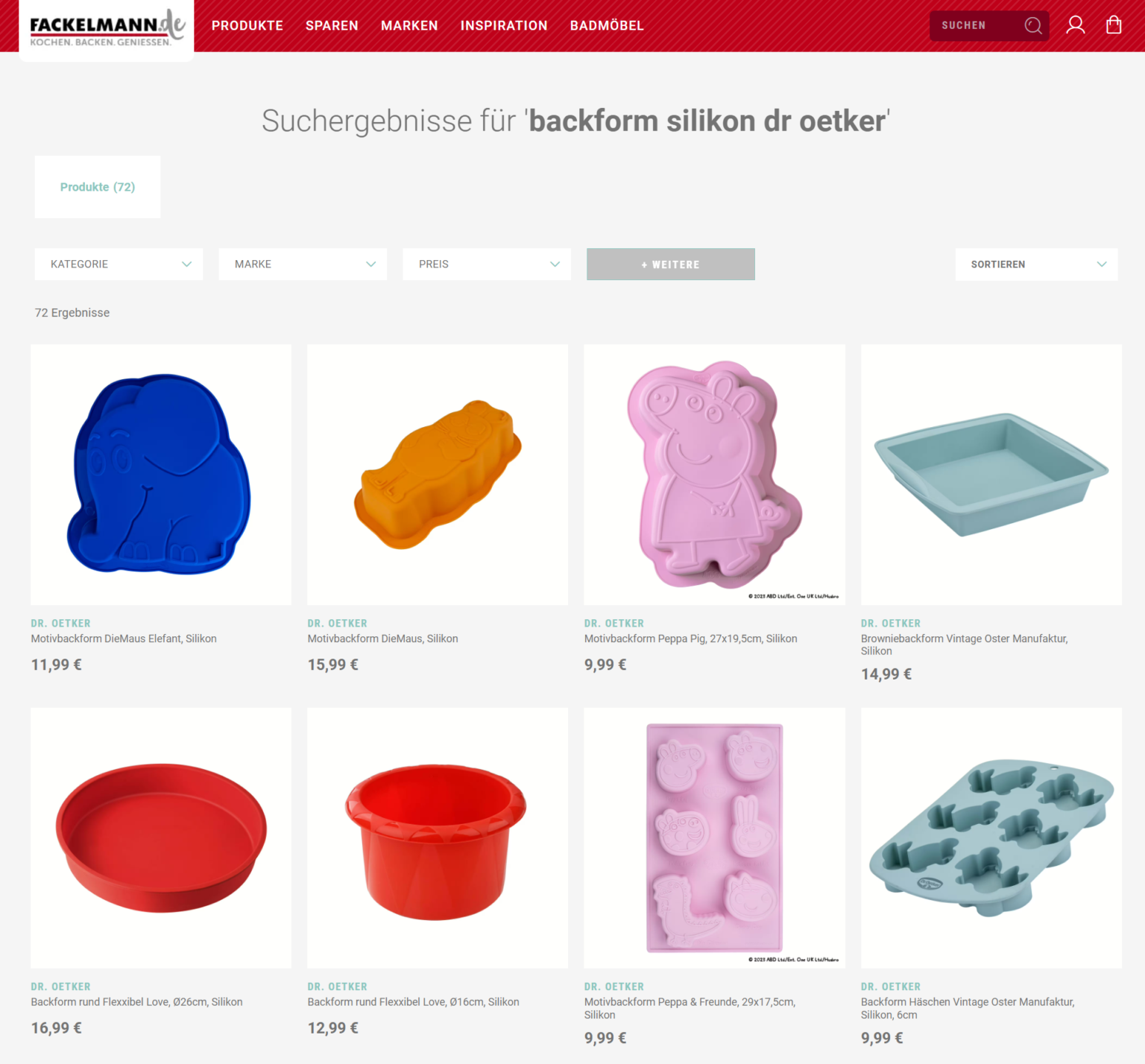The image size is (1145, 1064).
Task: Click the + Weitere filters button
Action: tap(671, 264)
